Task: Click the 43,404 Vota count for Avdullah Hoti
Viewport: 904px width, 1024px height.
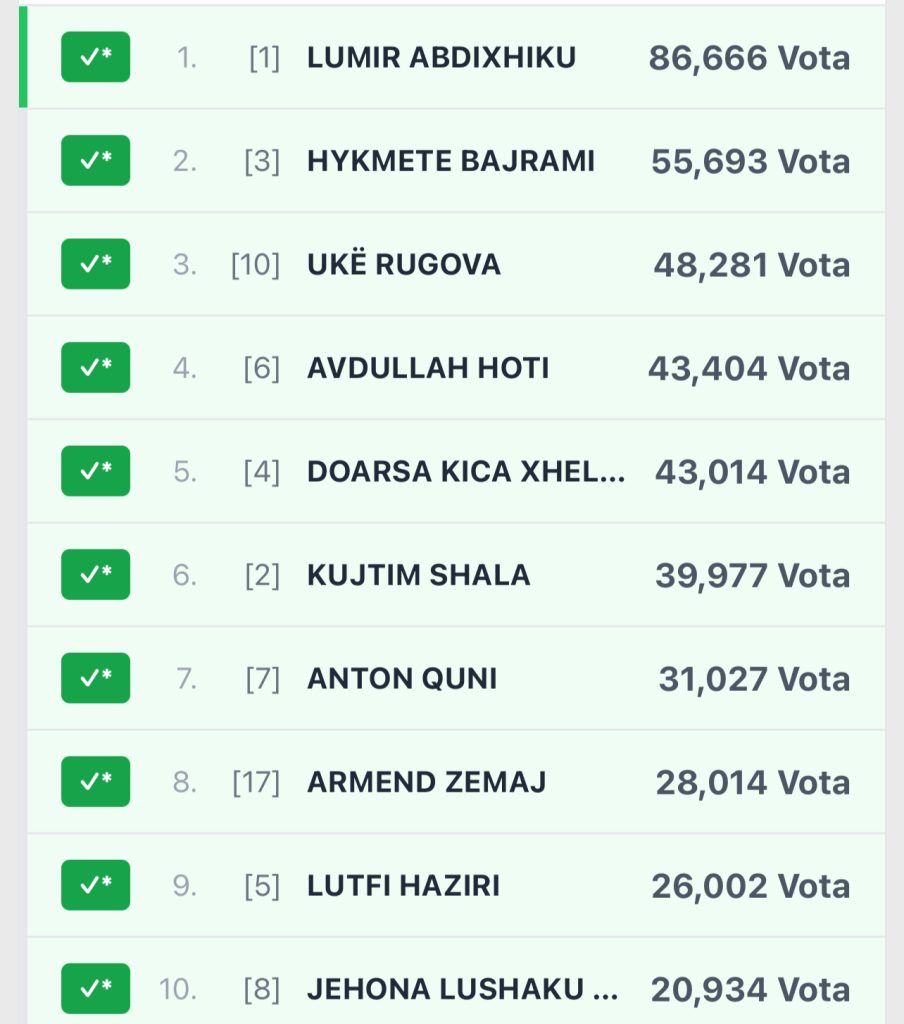Action: 749,369
